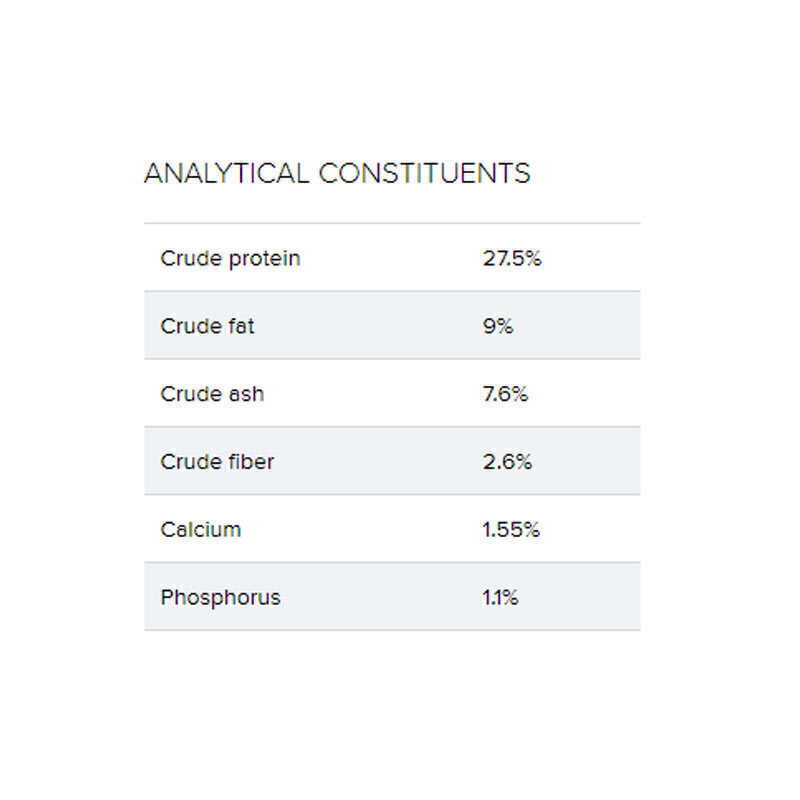Viewport: 800px width, 800px height.
Task: Click the word 'protein' in the first row
Action: point(264,259)
